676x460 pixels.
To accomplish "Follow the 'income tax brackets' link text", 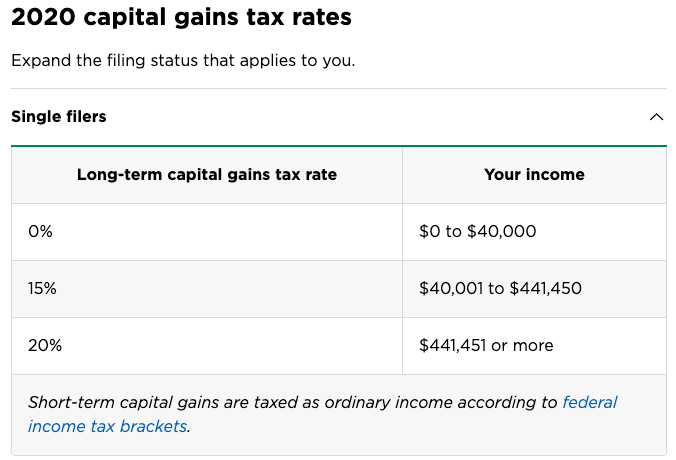I will point(107,426).
